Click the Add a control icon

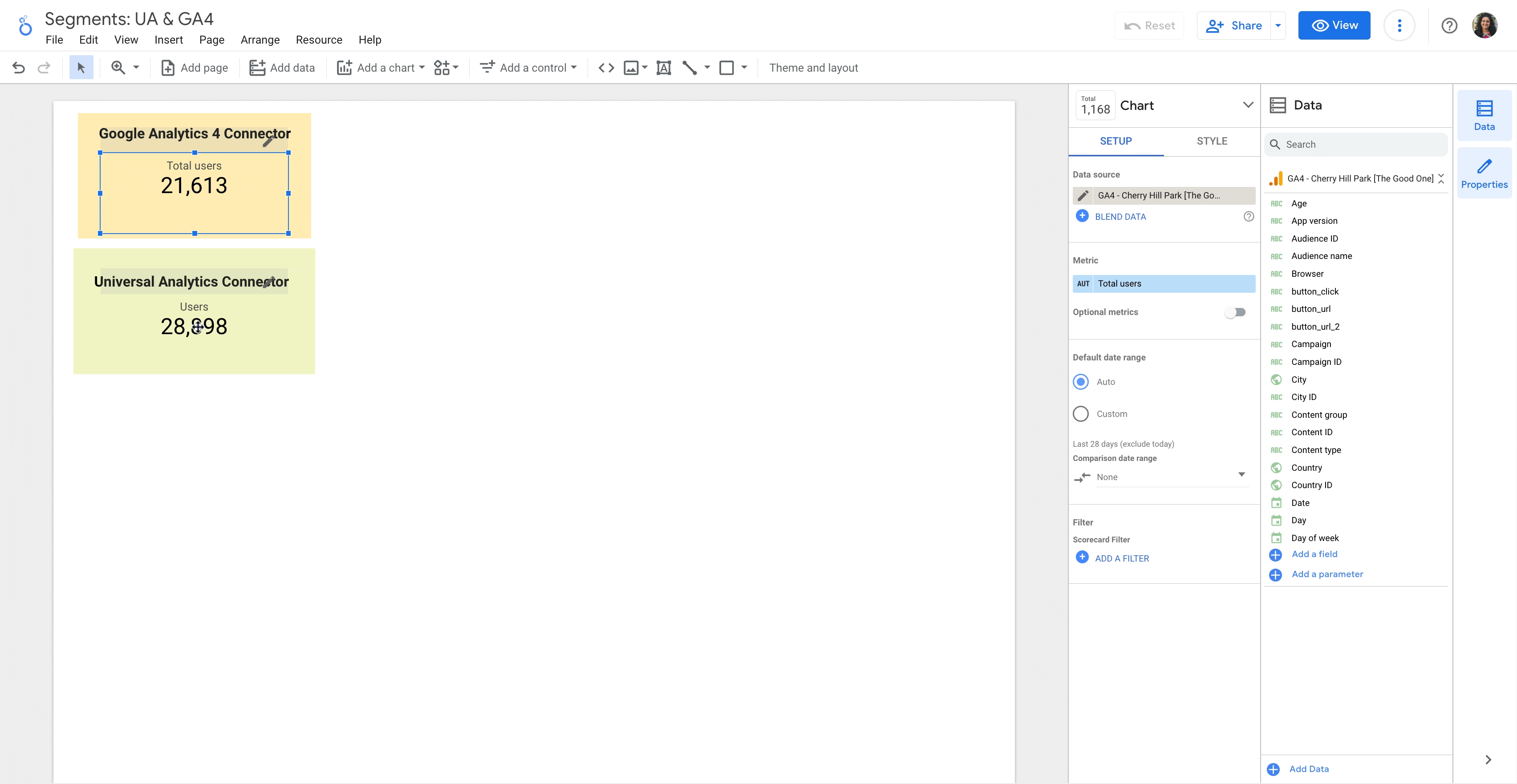pyautogui.click(x=487, y=67)
